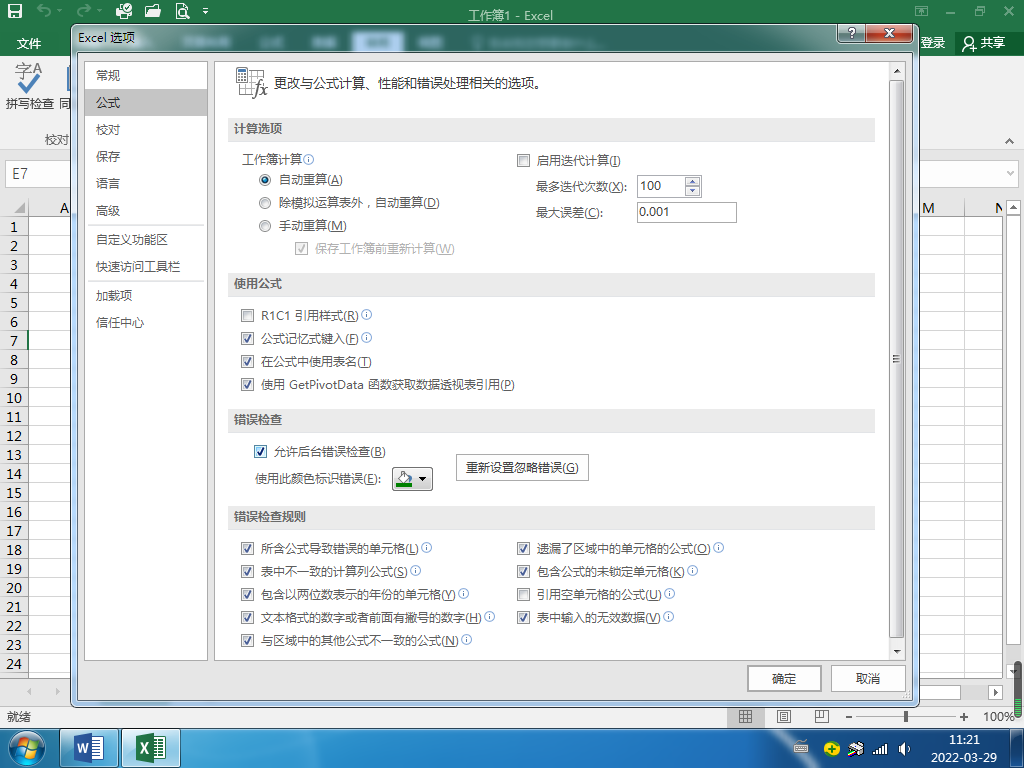Screen dimensions: 1024x768
Task: Click the volume speaker tray icon
Action: [904, 748]
